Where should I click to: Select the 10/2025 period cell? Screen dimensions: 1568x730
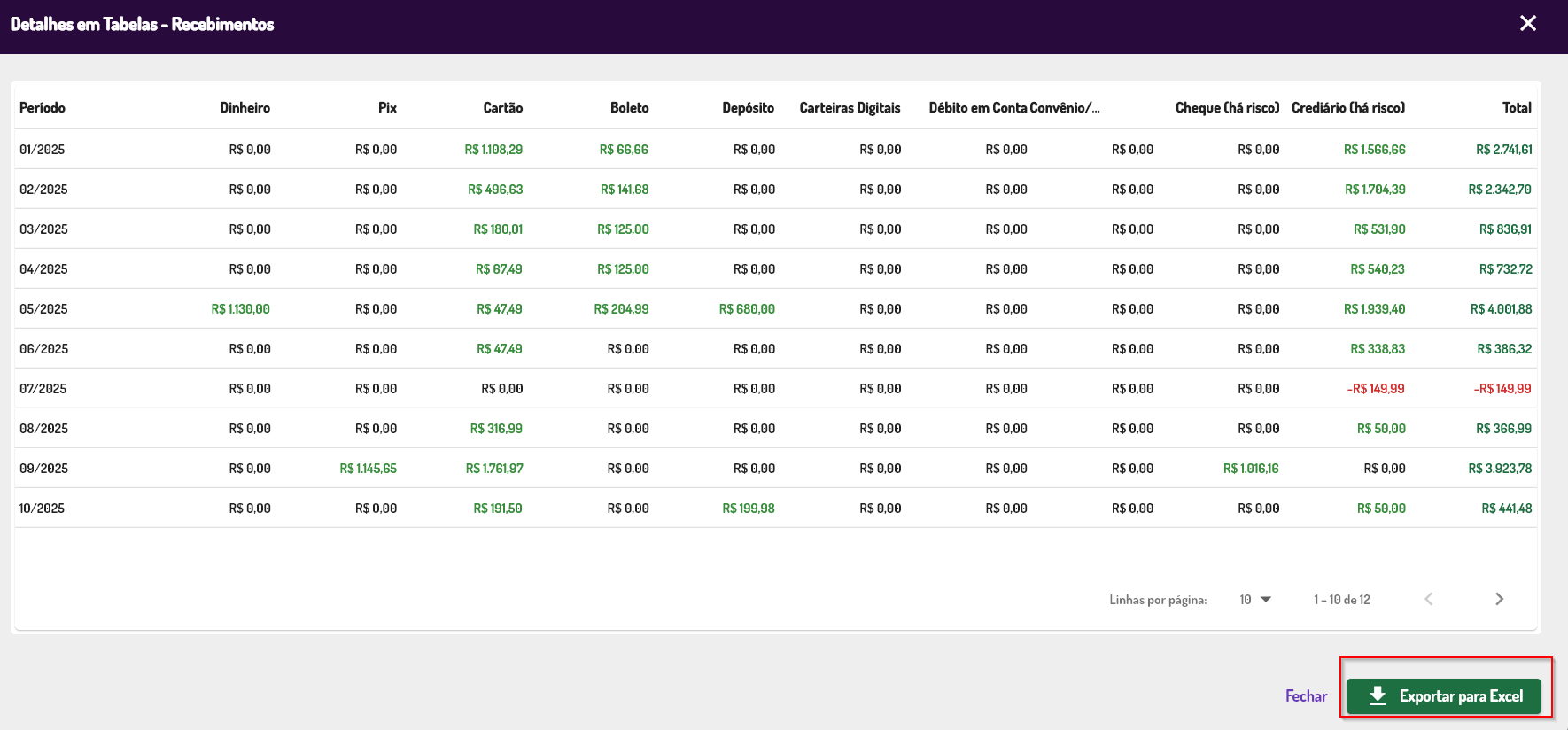click(x=43, y=509)
